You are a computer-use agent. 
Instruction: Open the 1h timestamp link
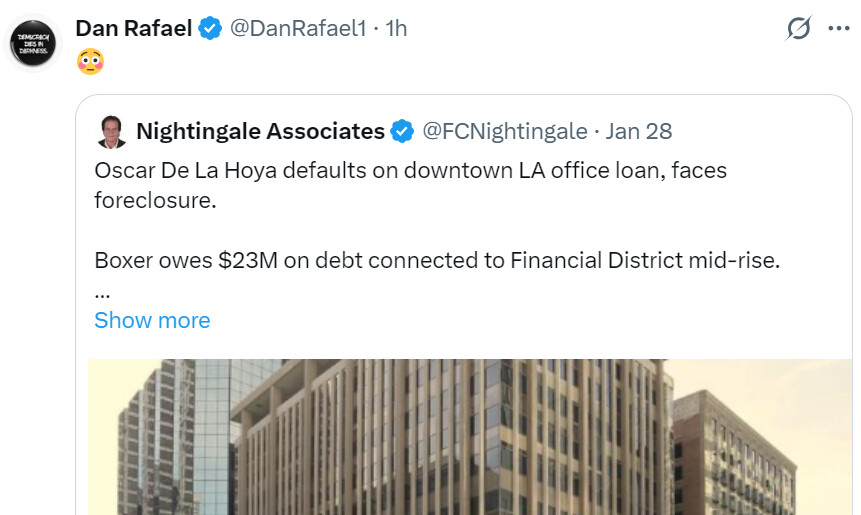tap(396, 29)
